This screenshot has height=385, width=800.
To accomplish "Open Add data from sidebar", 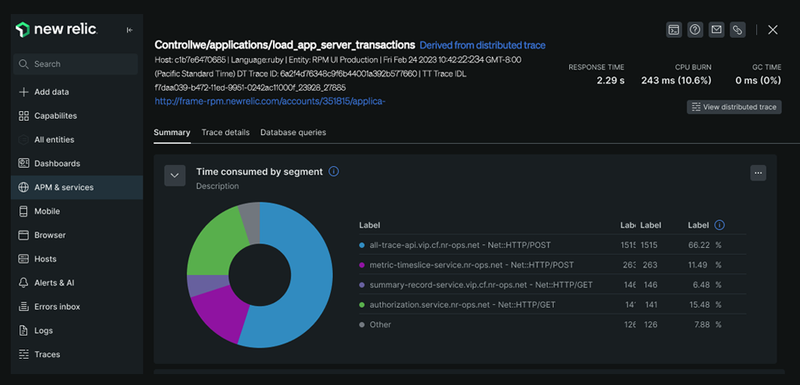I will pyautogui.click(x=52, y=92).
